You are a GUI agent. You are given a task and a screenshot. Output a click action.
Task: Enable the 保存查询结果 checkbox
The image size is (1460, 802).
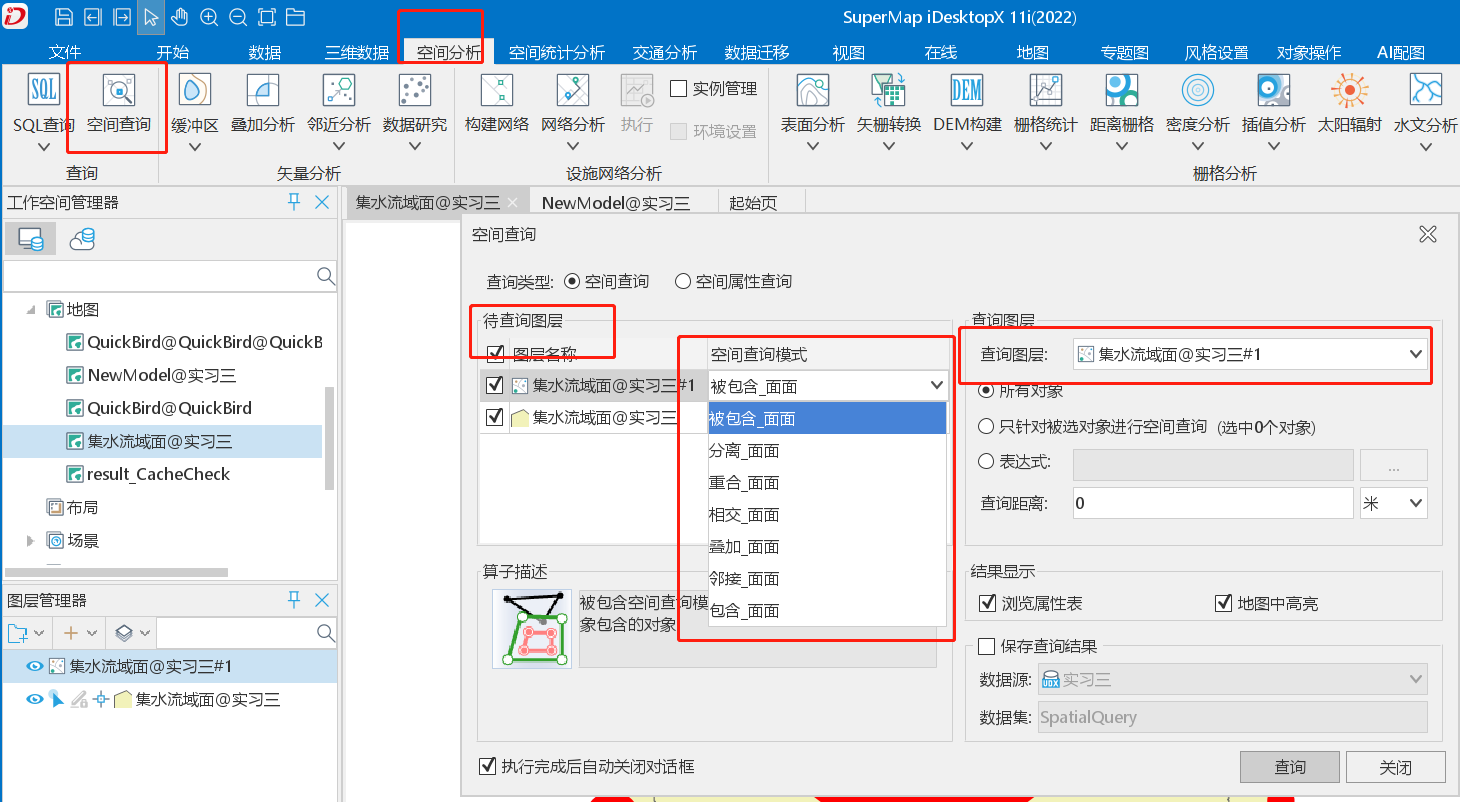987,646
